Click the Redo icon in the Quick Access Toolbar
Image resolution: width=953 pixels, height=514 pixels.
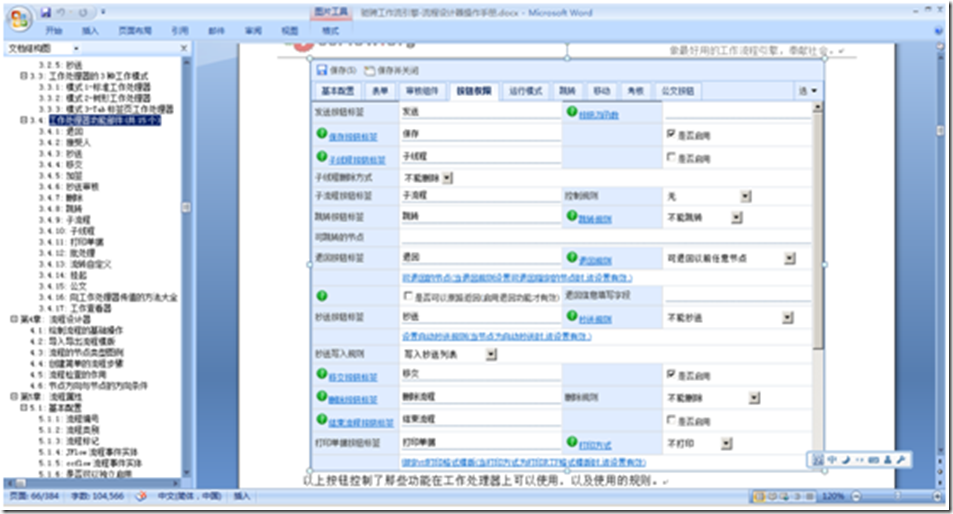[83, 12]
